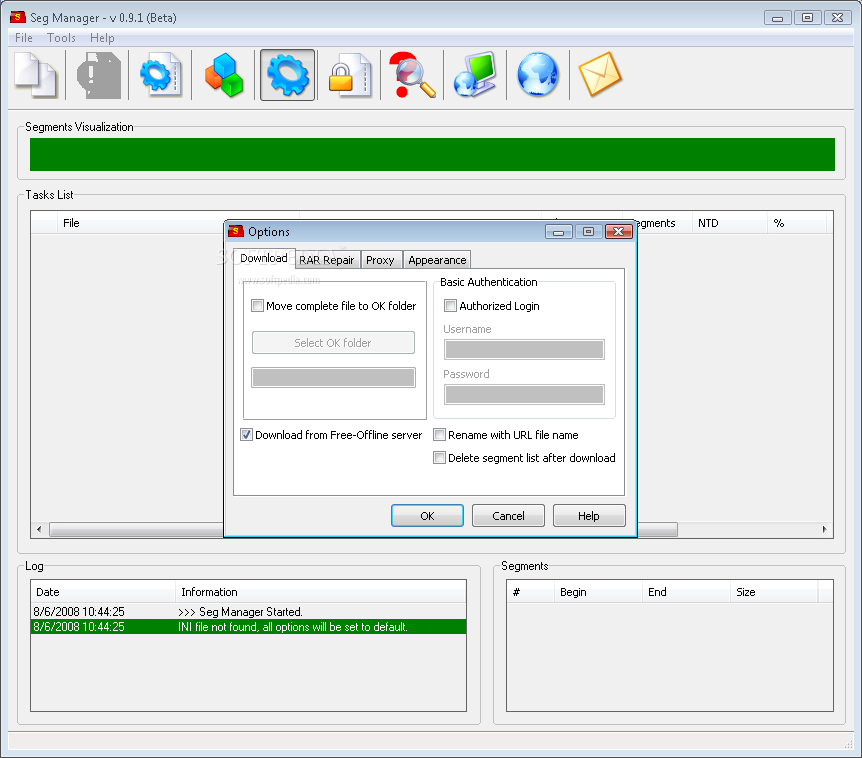
Task: Maximize the Options dialog
Action: pyautogui.click(x=589, y=231)
